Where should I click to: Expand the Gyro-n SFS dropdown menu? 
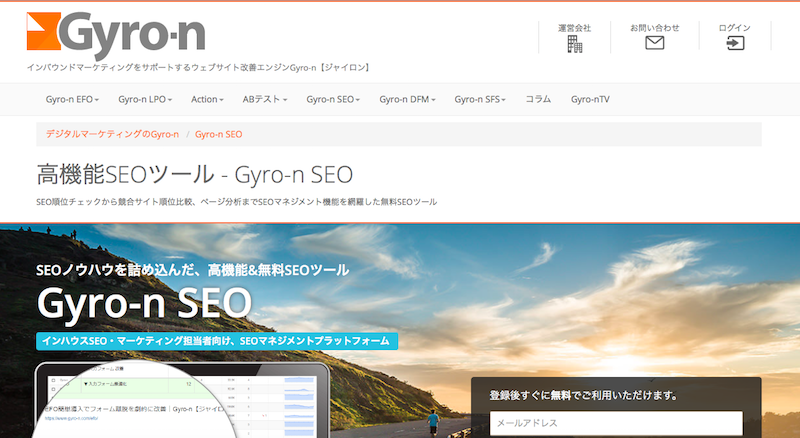coord(480,100)
